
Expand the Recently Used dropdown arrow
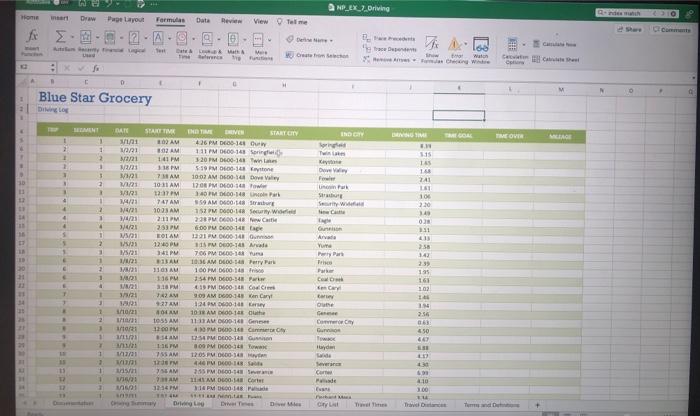97,37
